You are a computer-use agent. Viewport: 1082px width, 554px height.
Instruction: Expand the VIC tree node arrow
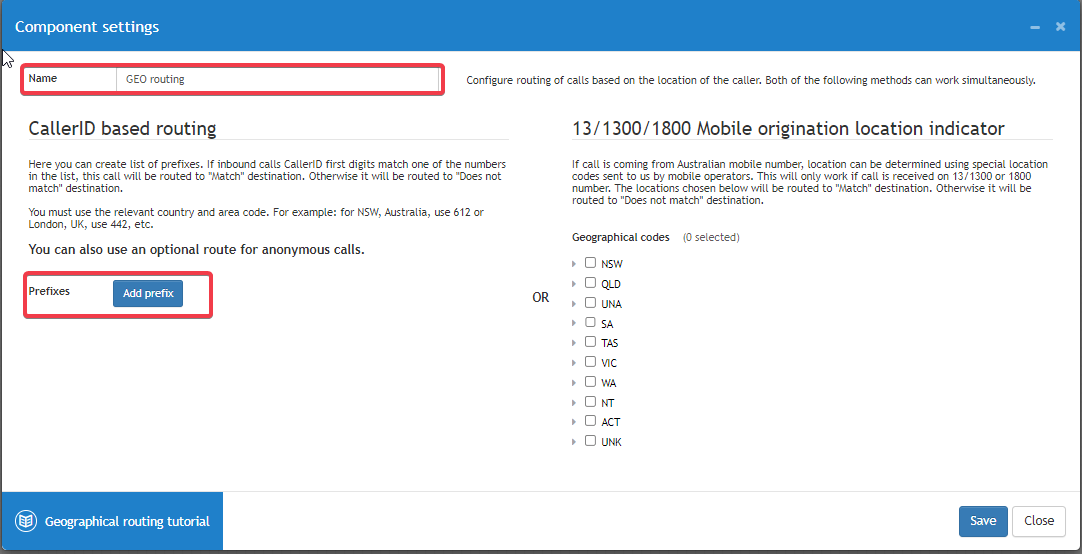coord(574,364)
